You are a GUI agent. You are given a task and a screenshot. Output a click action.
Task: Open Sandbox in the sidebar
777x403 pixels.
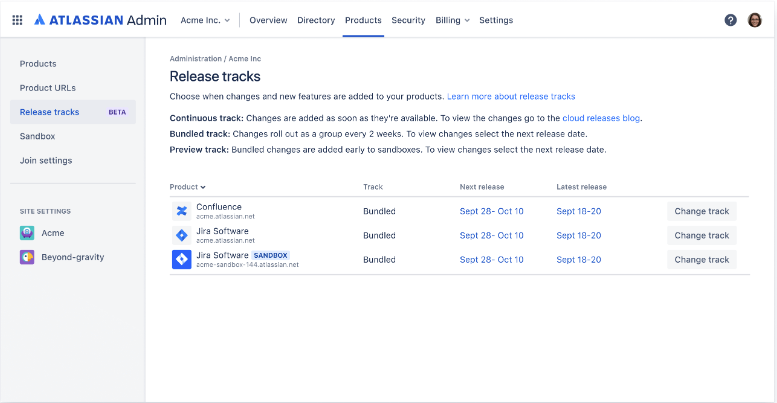coord(37,136)
